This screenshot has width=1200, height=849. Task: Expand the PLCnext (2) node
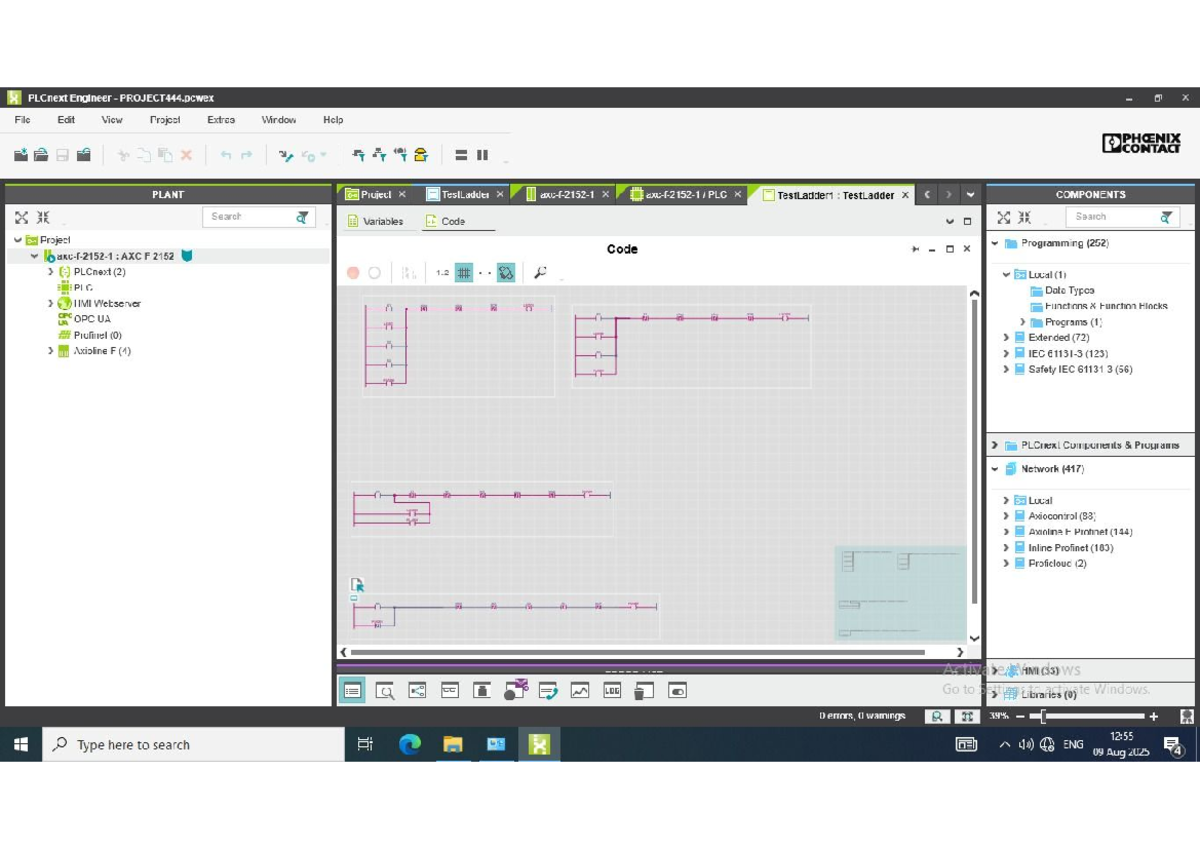coord(51,272)
